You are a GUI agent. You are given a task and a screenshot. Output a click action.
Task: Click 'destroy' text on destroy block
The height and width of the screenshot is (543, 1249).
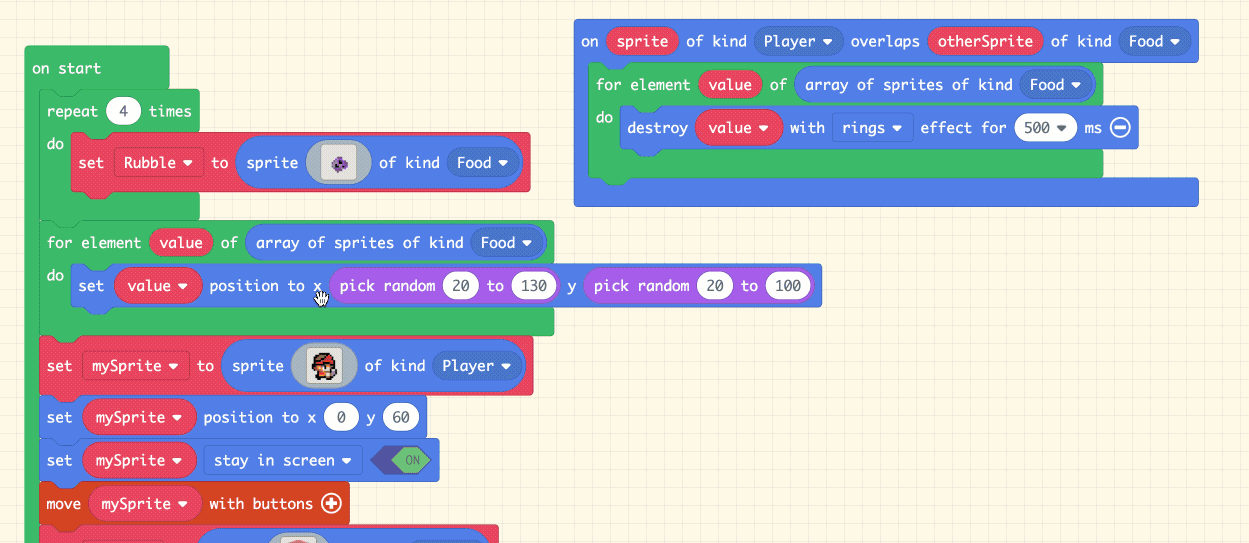(x=657, y=127)
